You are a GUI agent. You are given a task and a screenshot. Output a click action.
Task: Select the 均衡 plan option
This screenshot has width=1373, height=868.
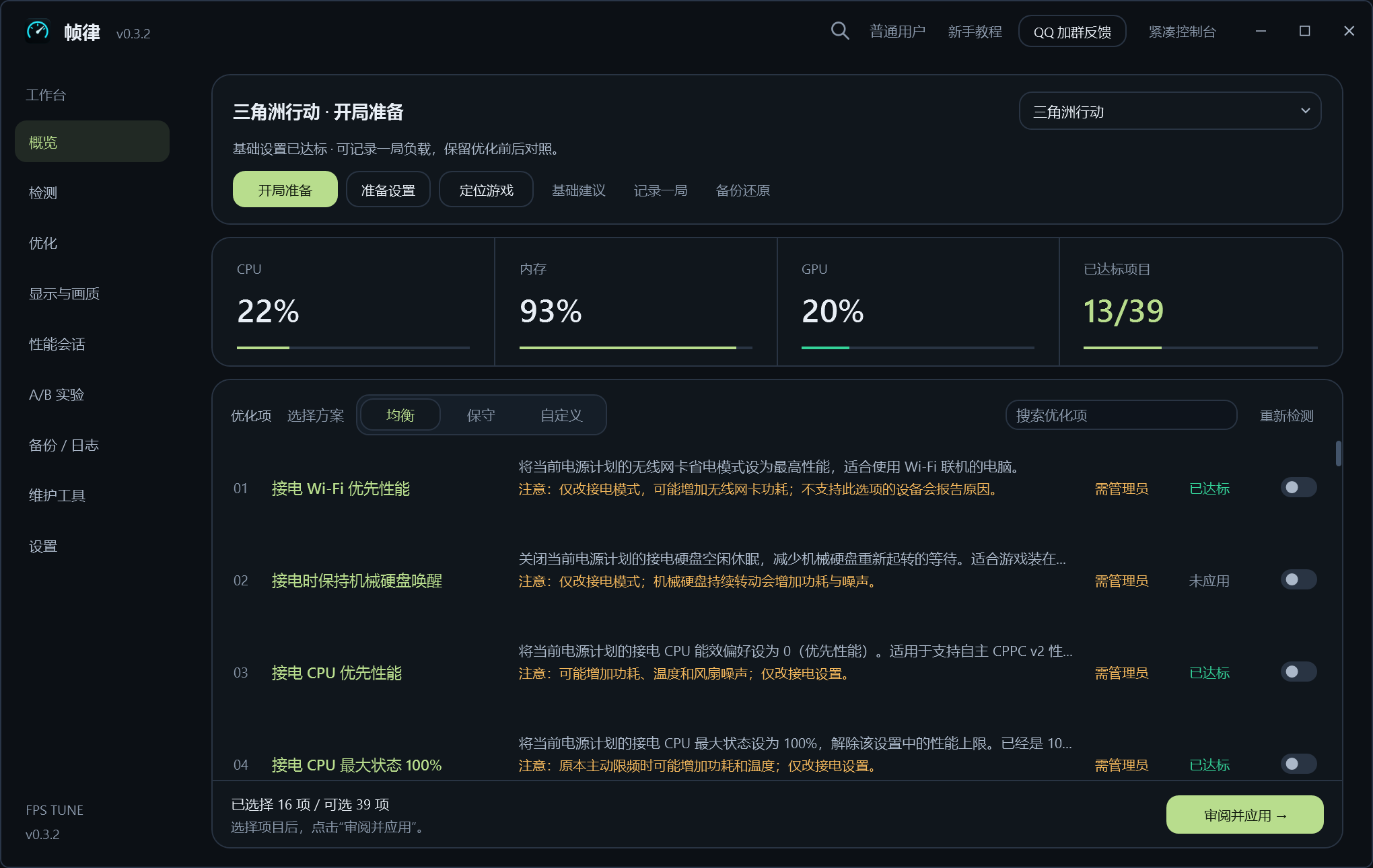[400, 415]
